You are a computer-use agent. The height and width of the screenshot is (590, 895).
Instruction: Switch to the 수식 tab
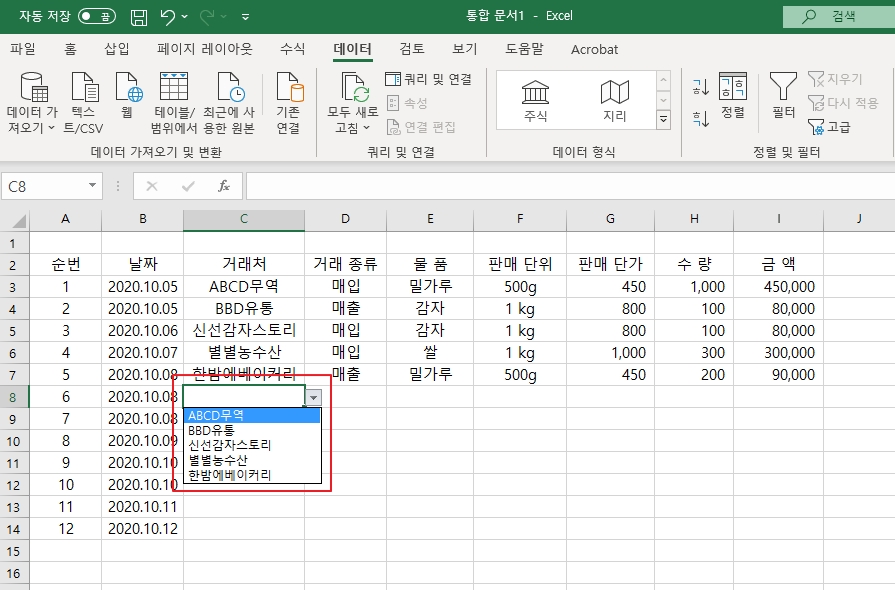click(292, 49)
